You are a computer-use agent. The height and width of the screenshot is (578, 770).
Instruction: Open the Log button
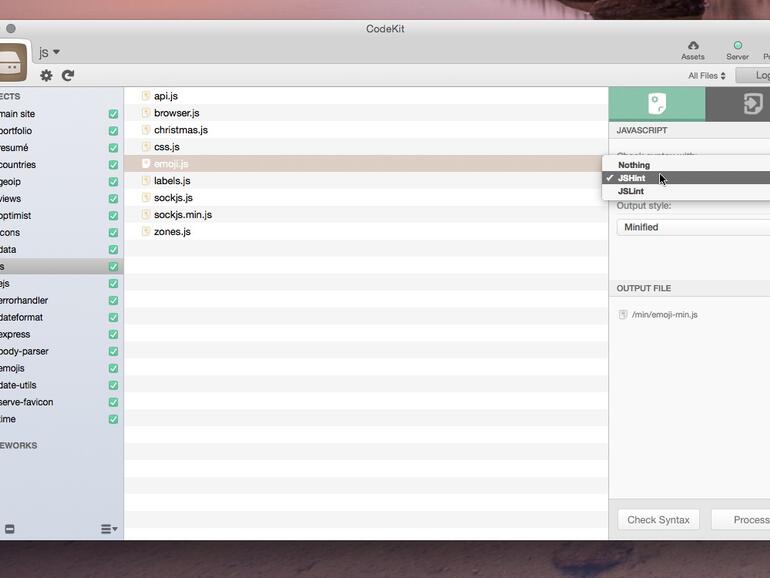click(x=753, y=75)
